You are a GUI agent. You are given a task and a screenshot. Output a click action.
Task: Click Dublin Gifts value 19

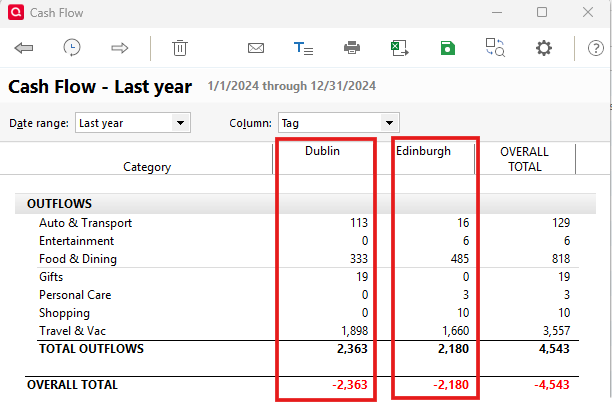(x=362, y=277)
